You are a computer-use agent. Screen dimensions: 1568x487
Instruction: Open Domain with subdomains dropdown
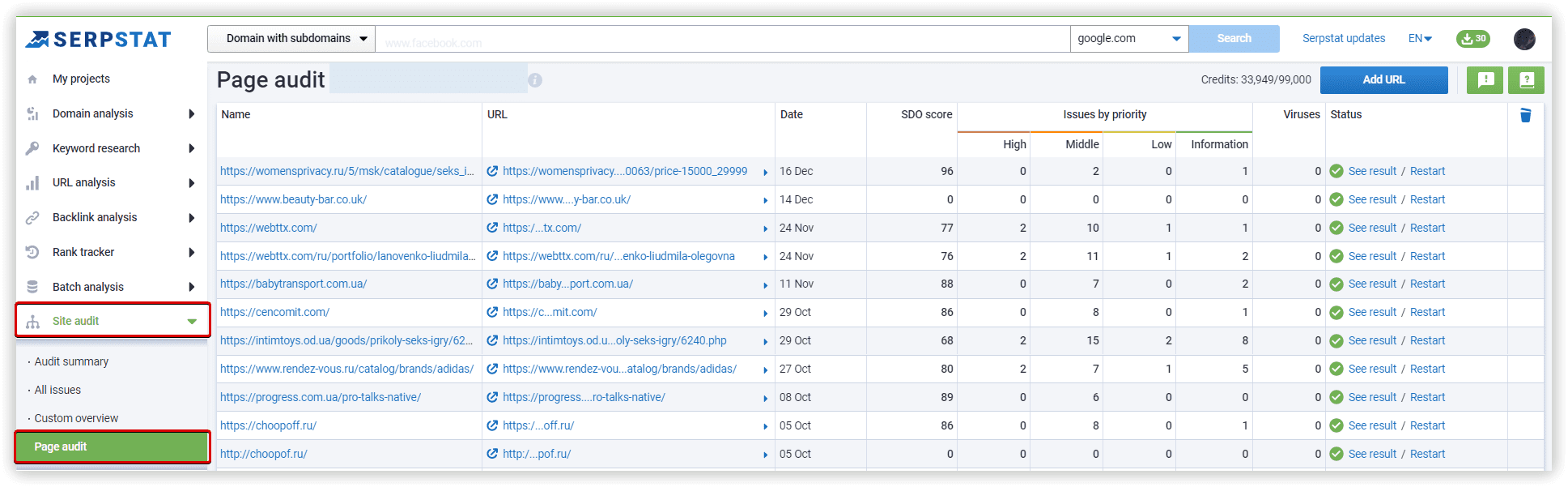pos(291,38)
